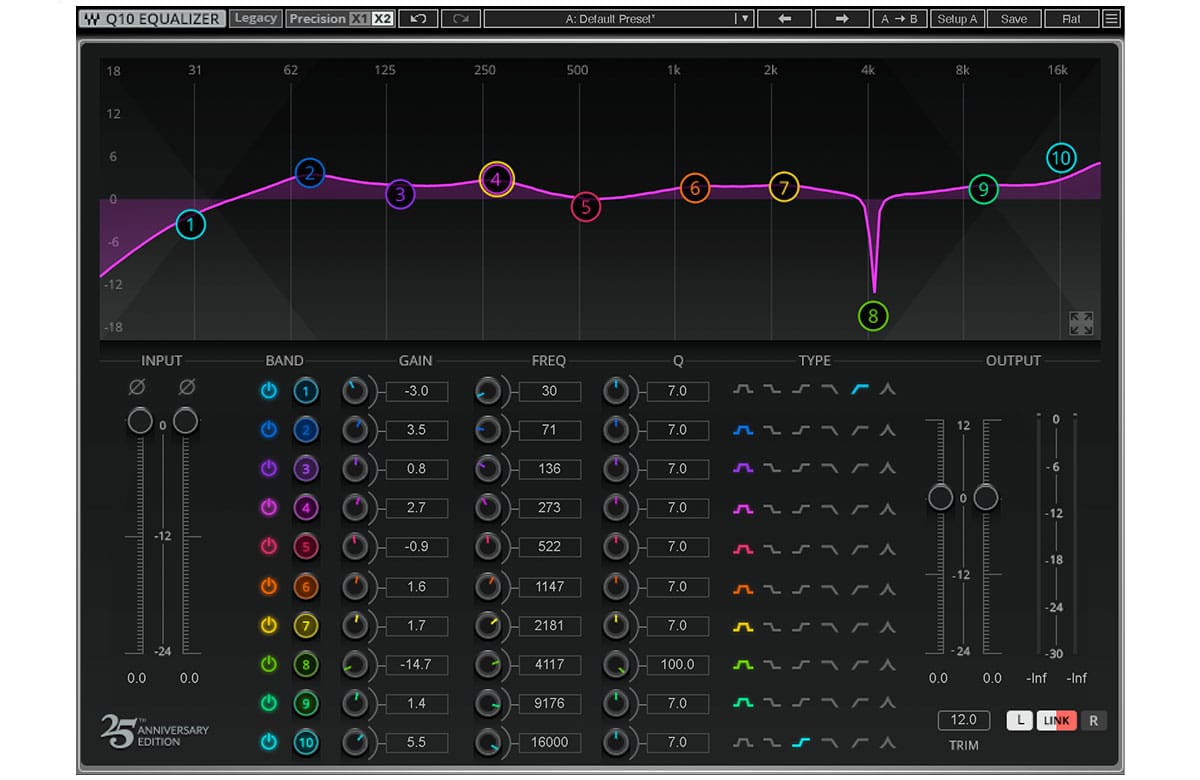
Task: Select band 3 number button in BAND column
Action: [306, 469]
